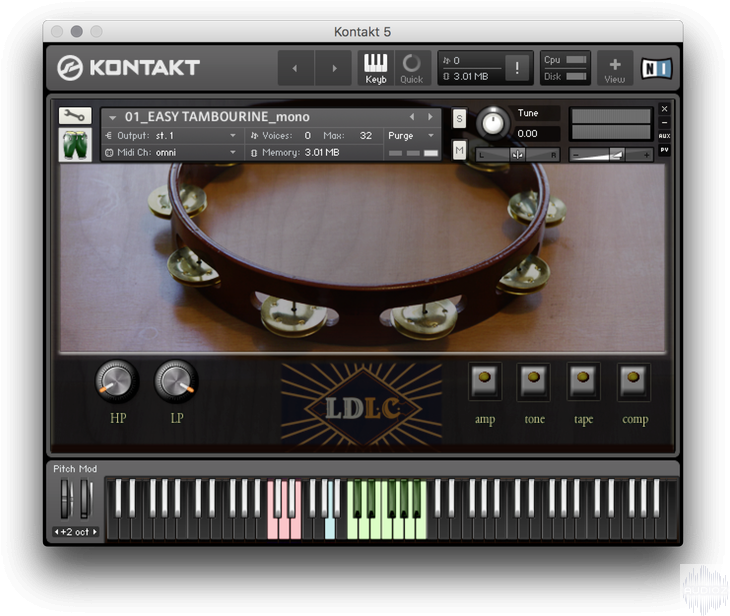Click the volume minus button
730x616 pixels.
pos(576,155)
